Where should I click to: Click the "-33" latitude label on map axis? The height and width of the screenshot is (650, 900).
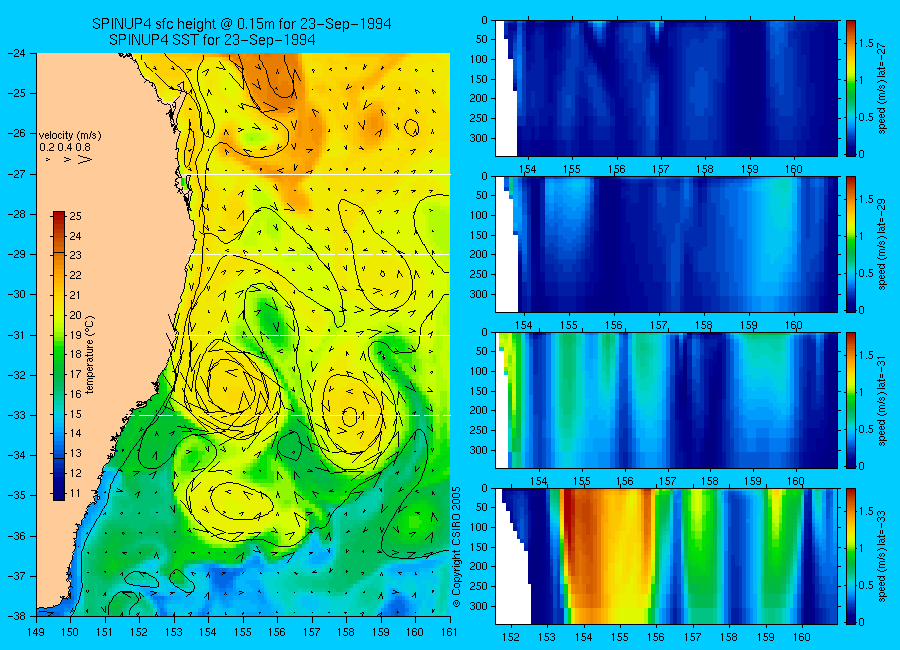(17, 415)
